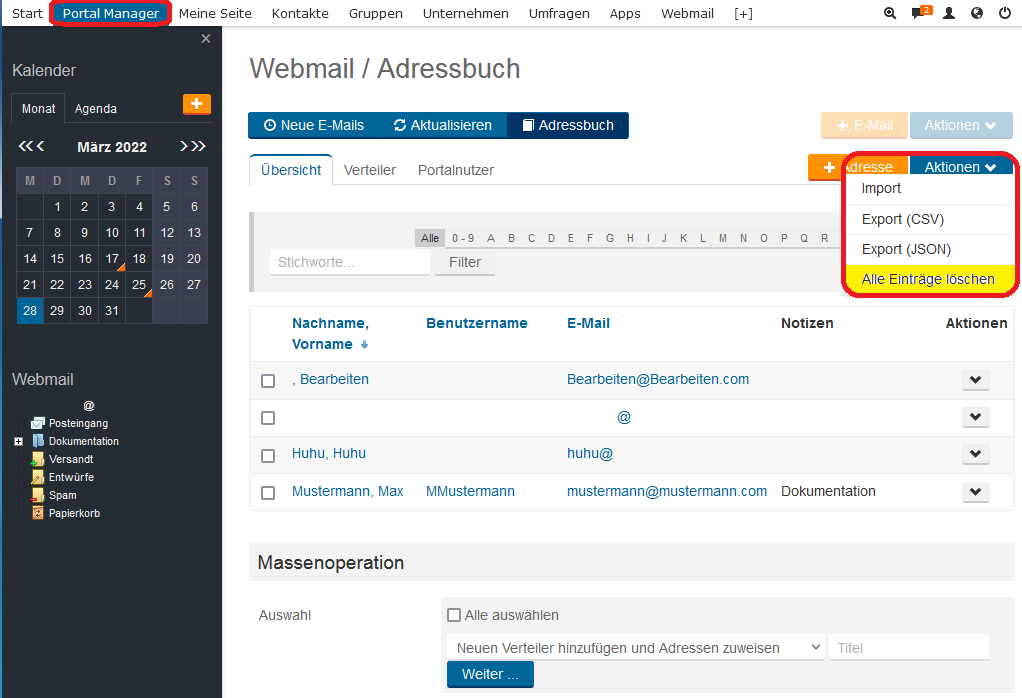Click mustermann@mustermann.com email link

tap(667, 491)
